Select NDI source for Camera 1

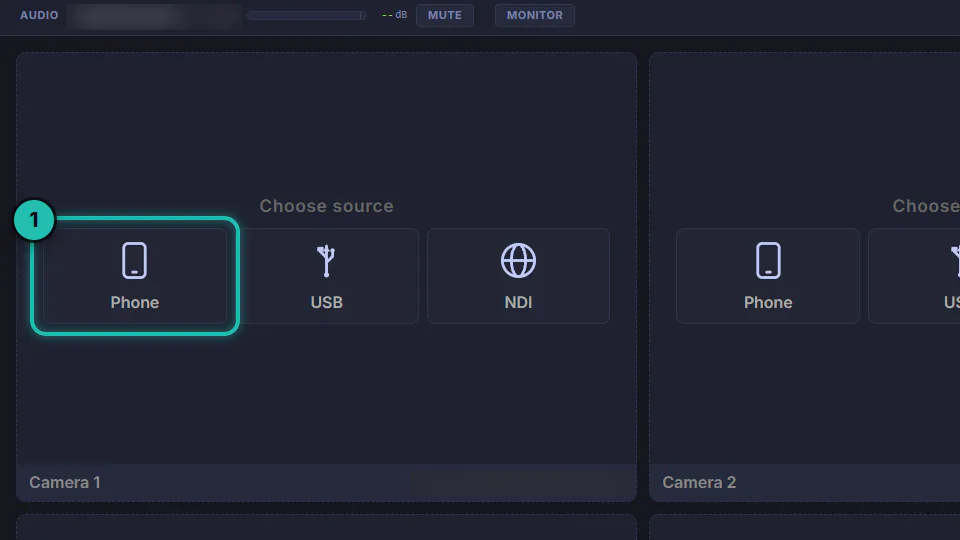[518, 276]
